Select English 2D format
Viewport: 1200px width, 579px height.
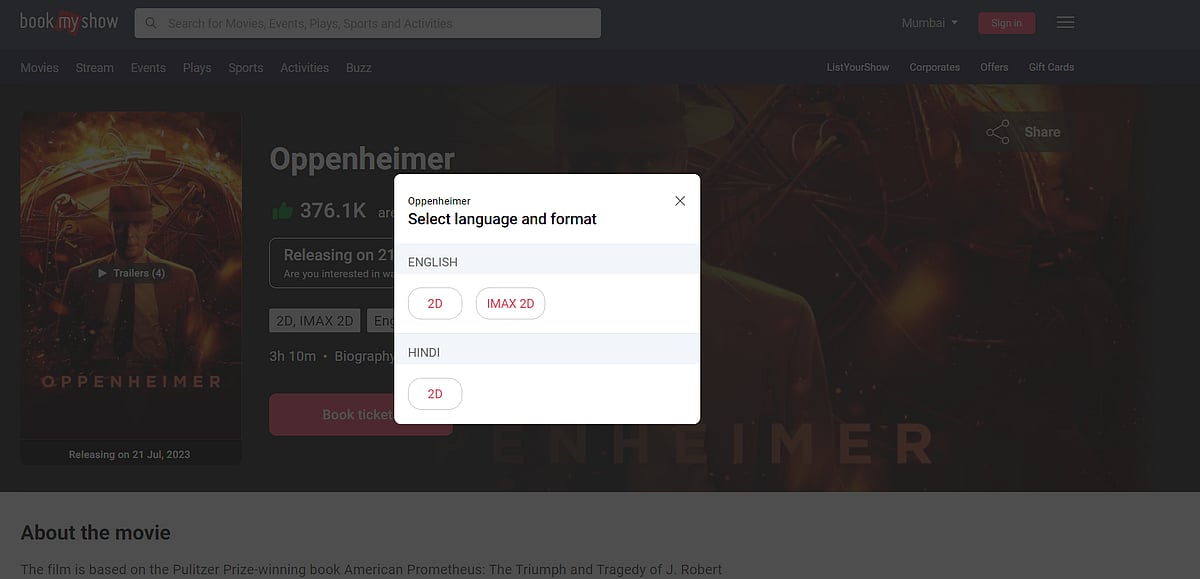[x=435, y=303]
